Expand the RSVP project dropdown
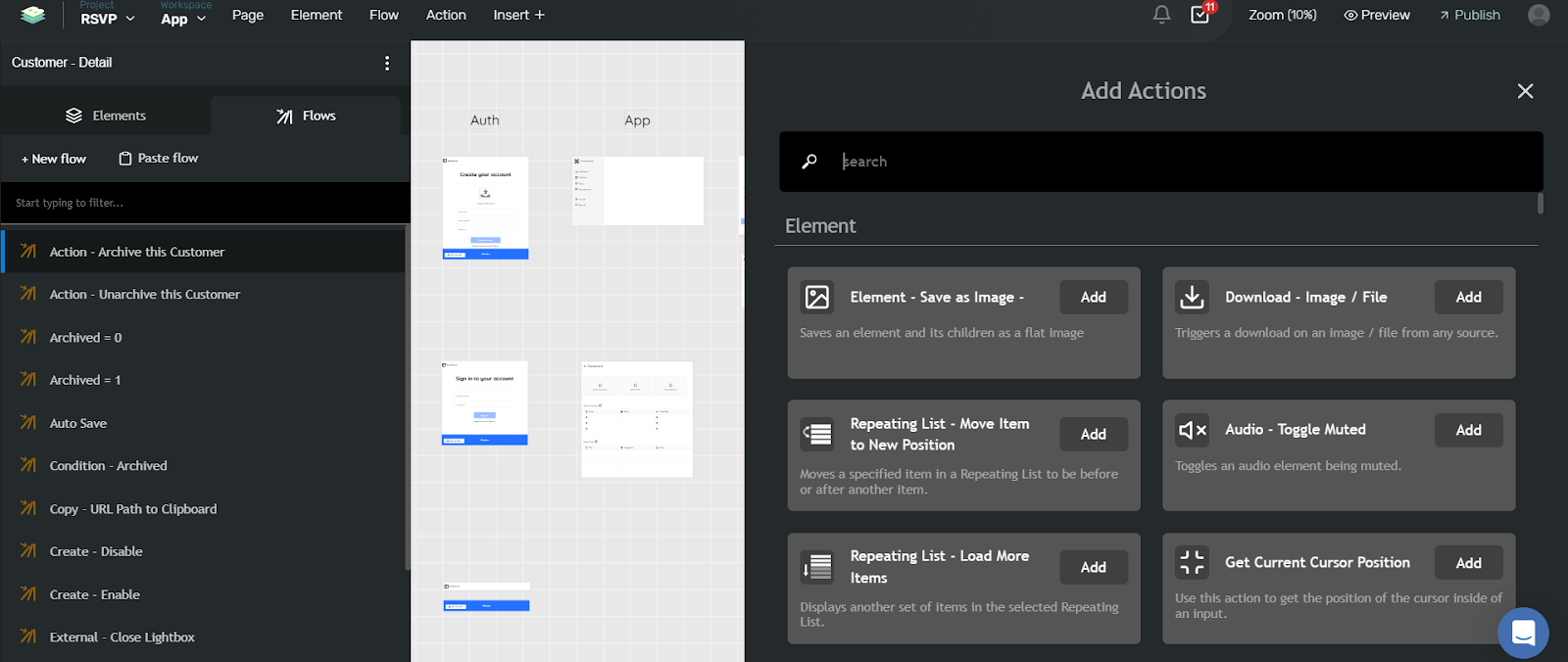 108,19
